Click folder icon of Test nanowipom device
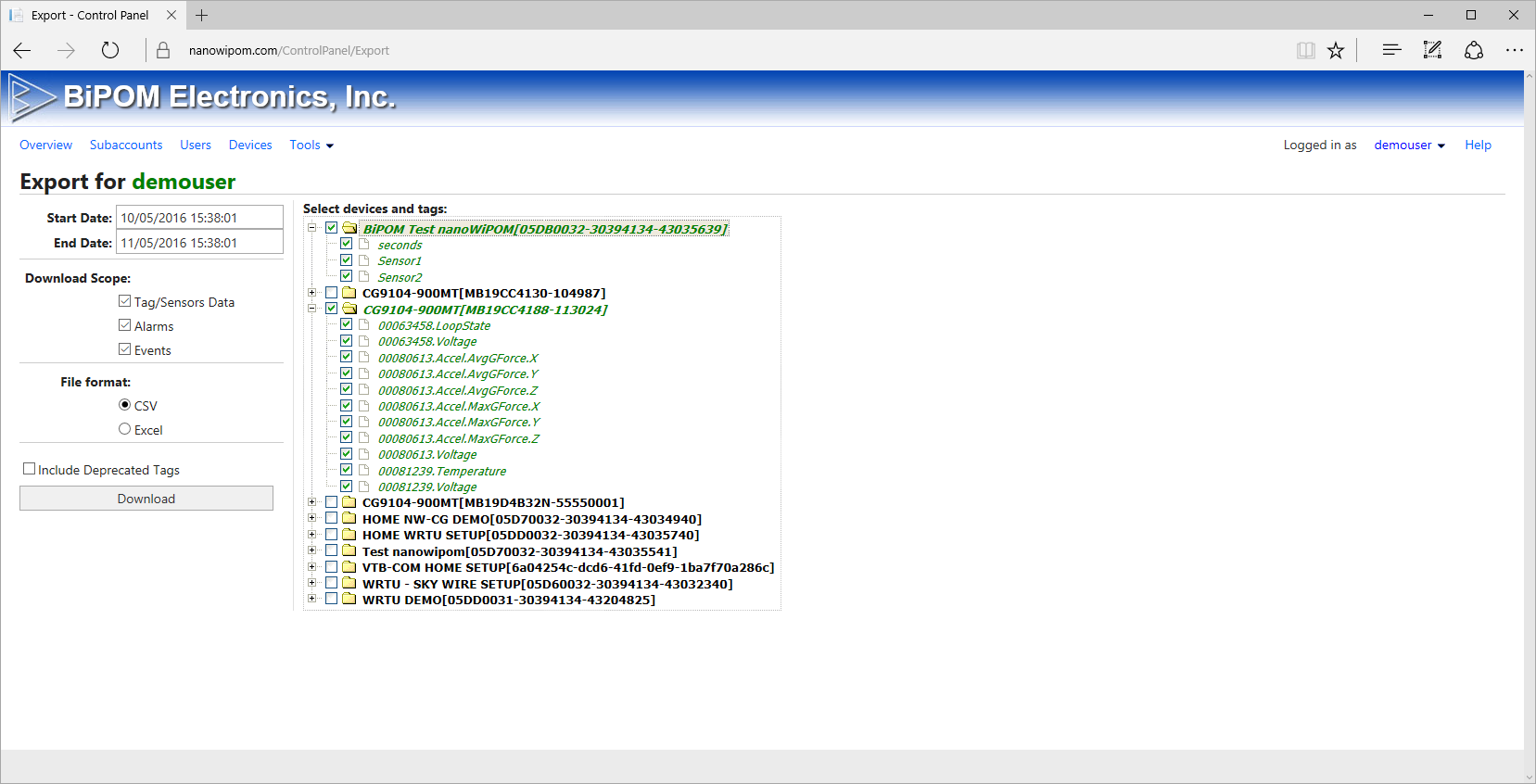The height and width of the screenshot is (784, 1536). click(349, 550)
